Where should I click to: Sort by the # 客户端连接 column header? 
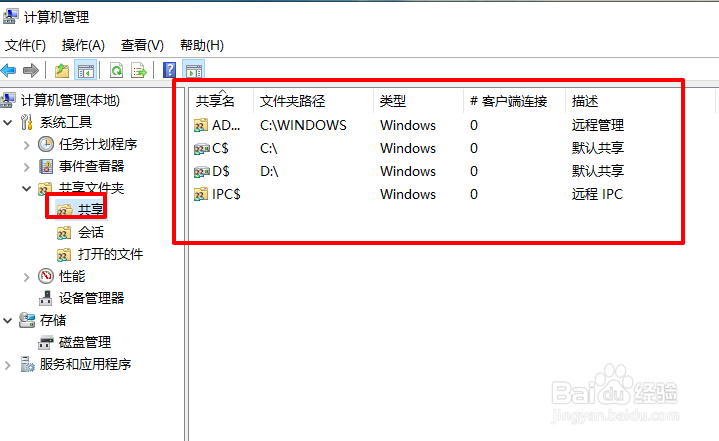(x=514, y=101)
